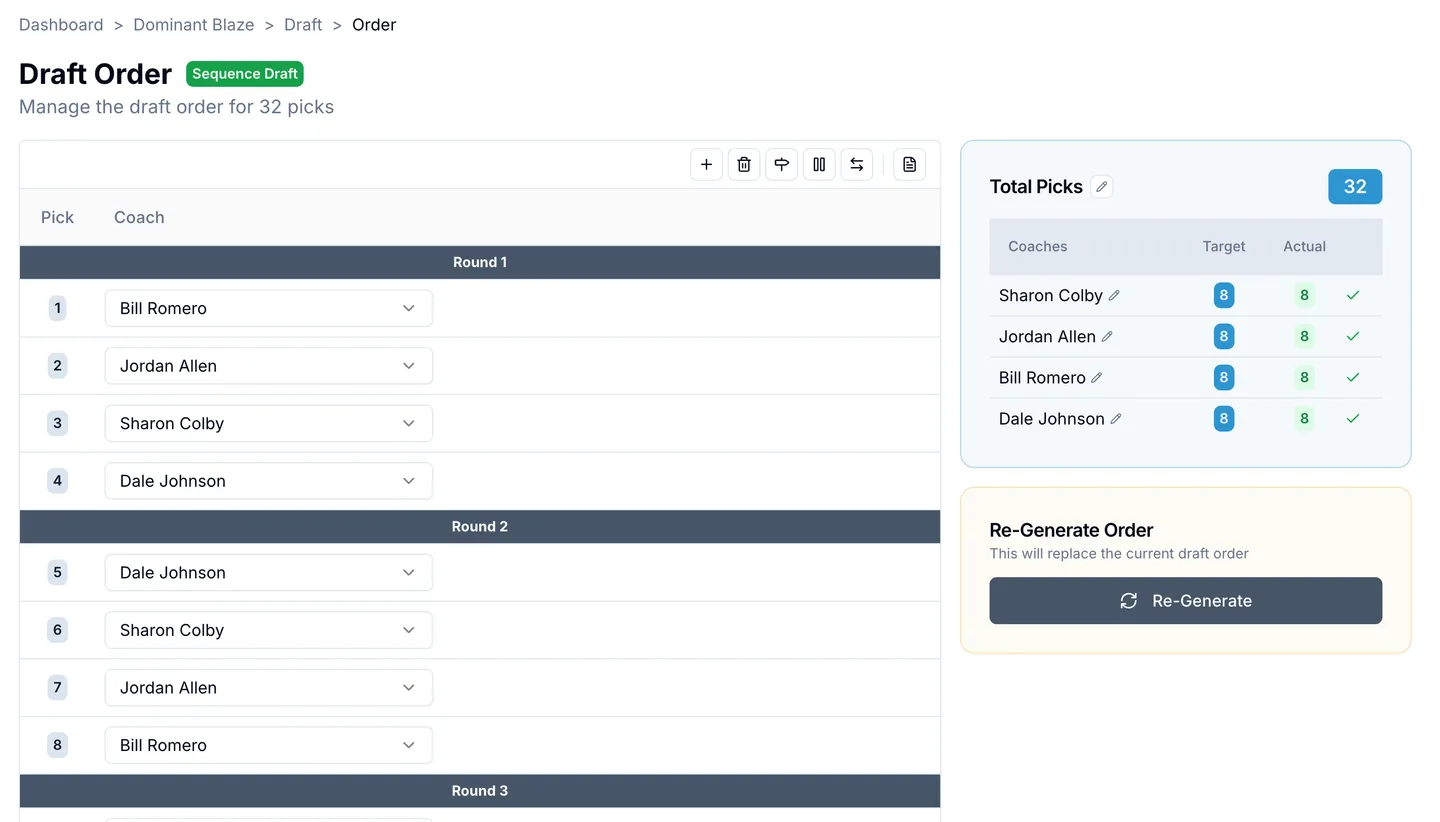Click the pick number 5 badge
The height and width of the screenshot is (822, 1440).
pyautogui.click(x=57, y=572)
